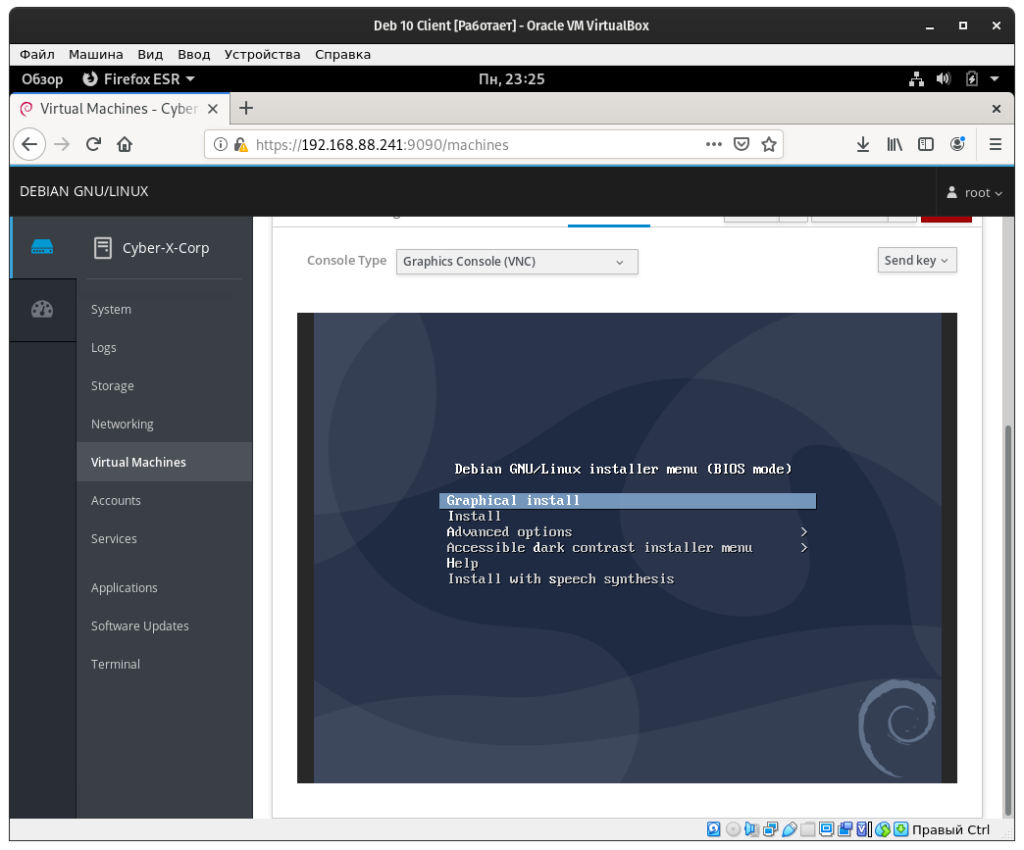Viewport: 1024px width, 850px height.
Task: Open VirtualBox Устройства menu
Action: click(262, 54)
